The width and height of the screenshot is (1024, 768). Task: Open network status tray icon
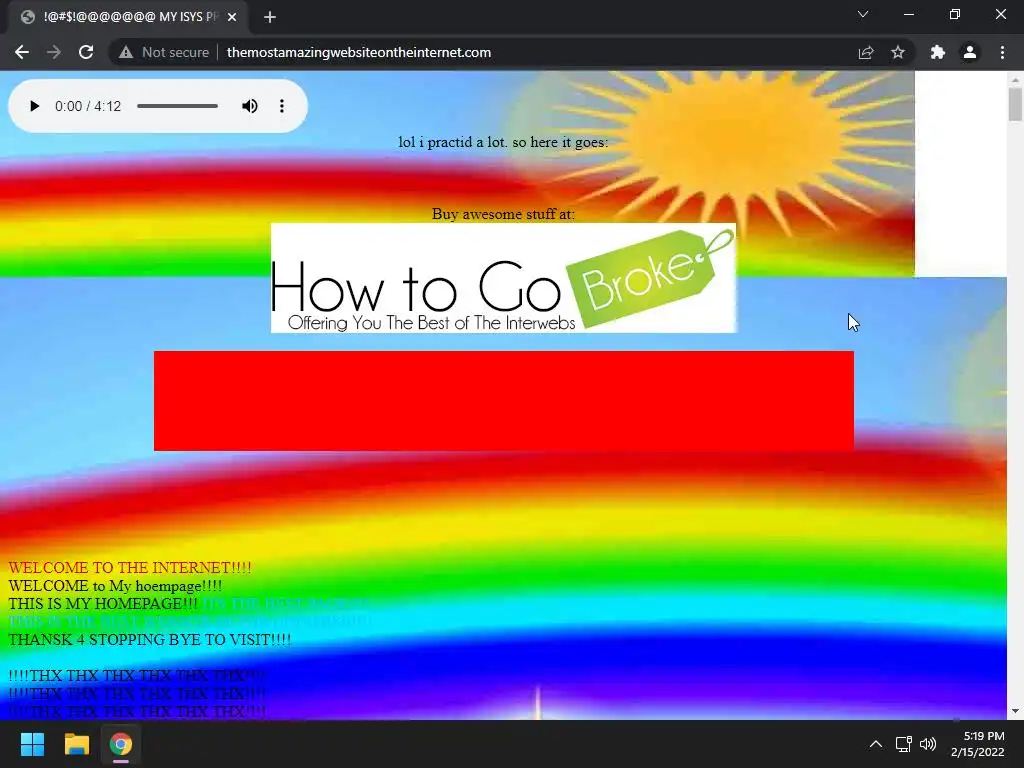click(x=904, y=744)
